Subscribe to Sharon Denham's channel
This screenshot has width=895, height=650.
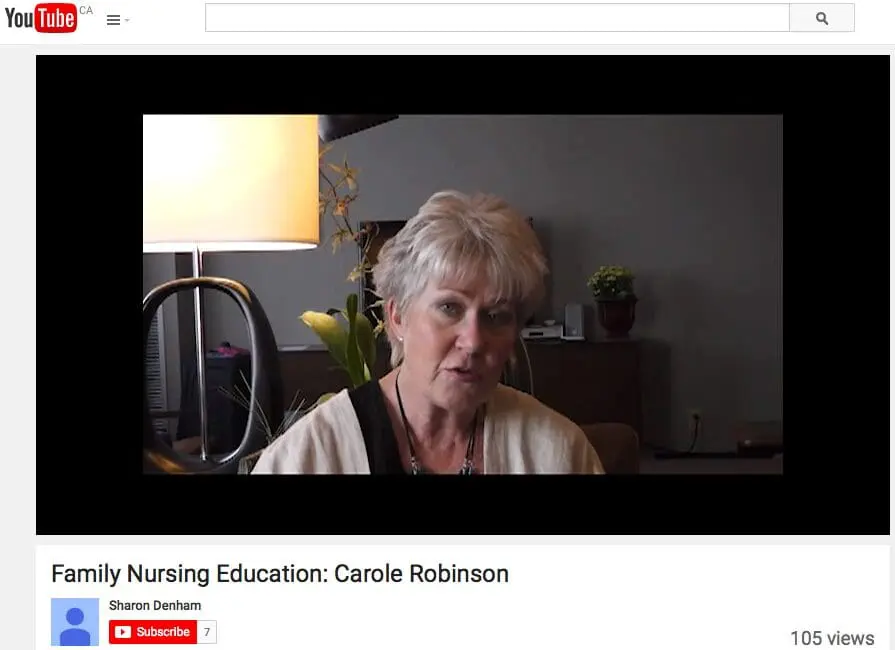click(x=153, y=632)
